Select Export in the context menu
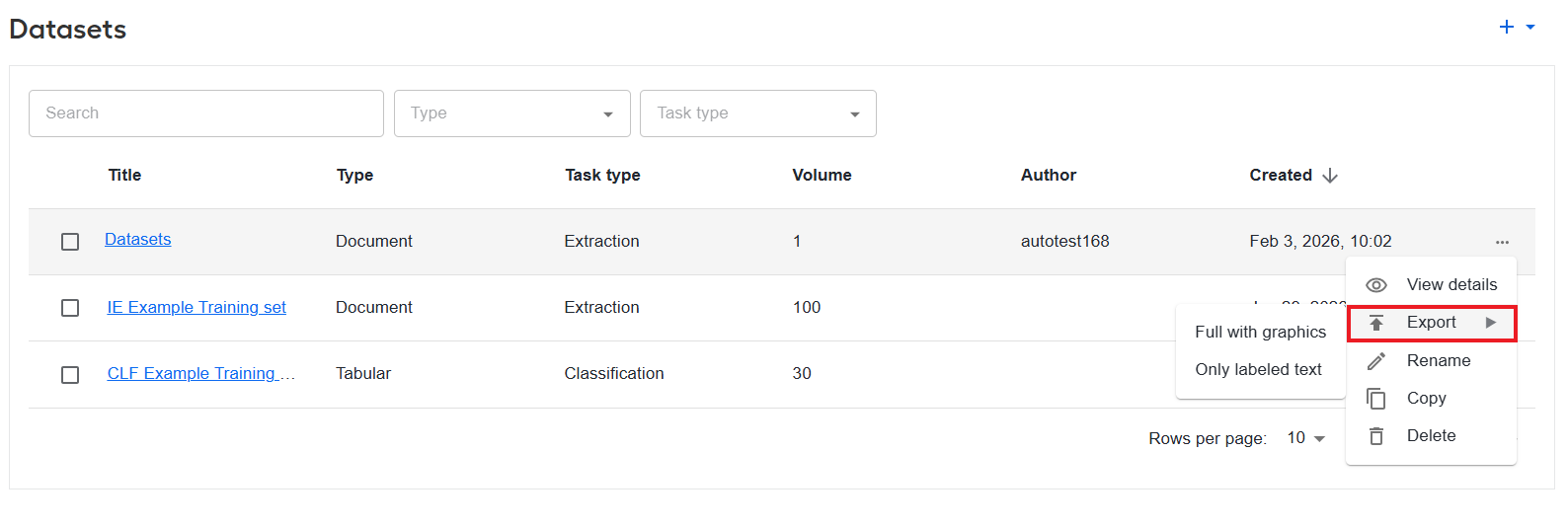 1432,323
